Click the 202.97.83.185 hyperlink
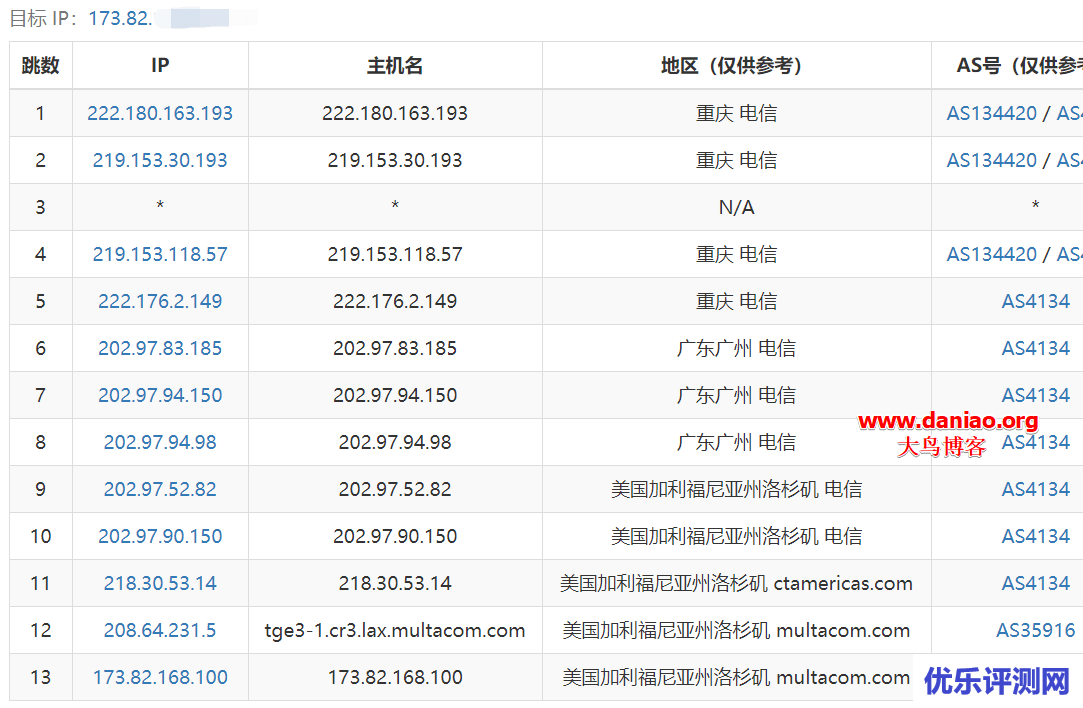 [159, 348]
